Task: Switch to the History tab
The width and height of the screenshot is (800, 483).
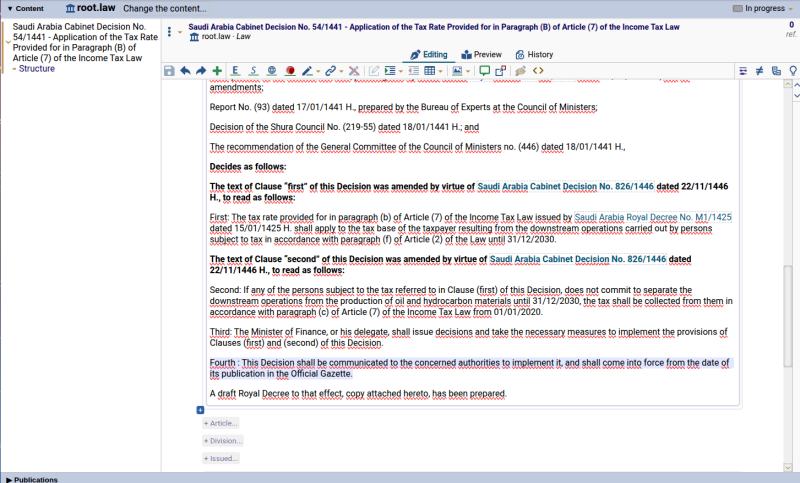Action: point(534,55)
